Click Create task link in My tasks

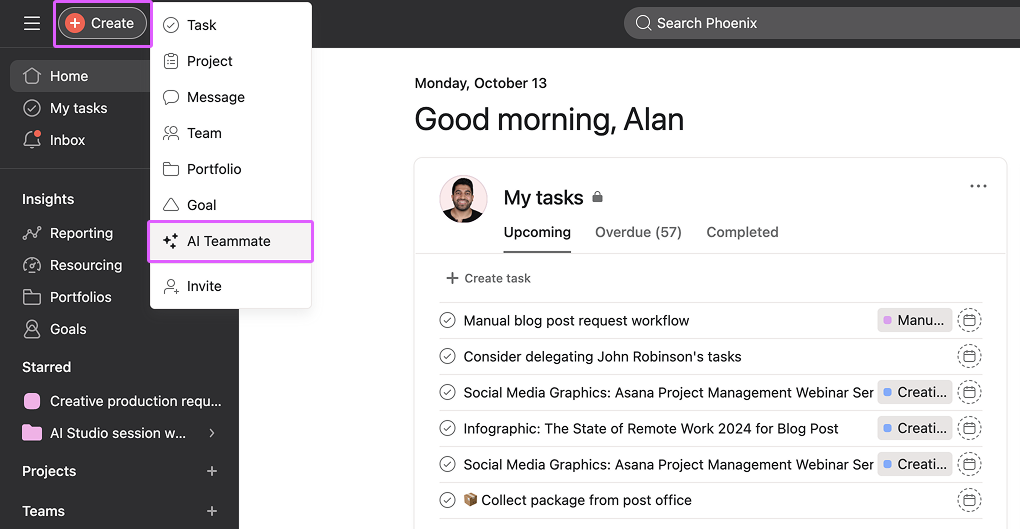[x=488, y=278]
